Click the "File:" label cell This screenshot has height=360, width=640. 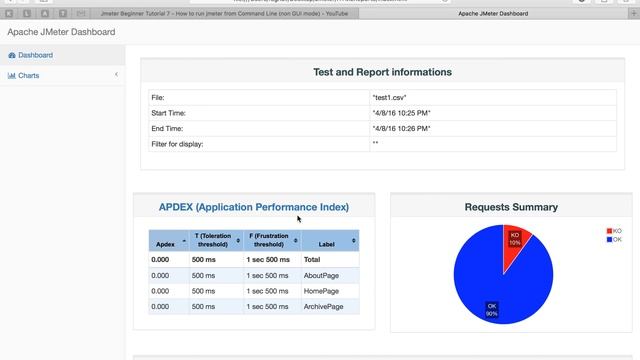pos(259,98)
